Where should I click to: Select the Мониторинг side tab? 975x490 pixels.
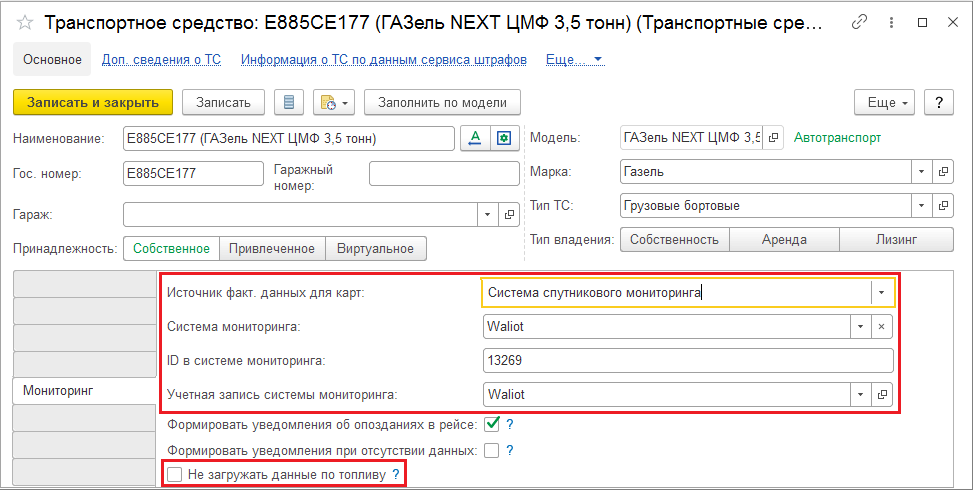58,391
